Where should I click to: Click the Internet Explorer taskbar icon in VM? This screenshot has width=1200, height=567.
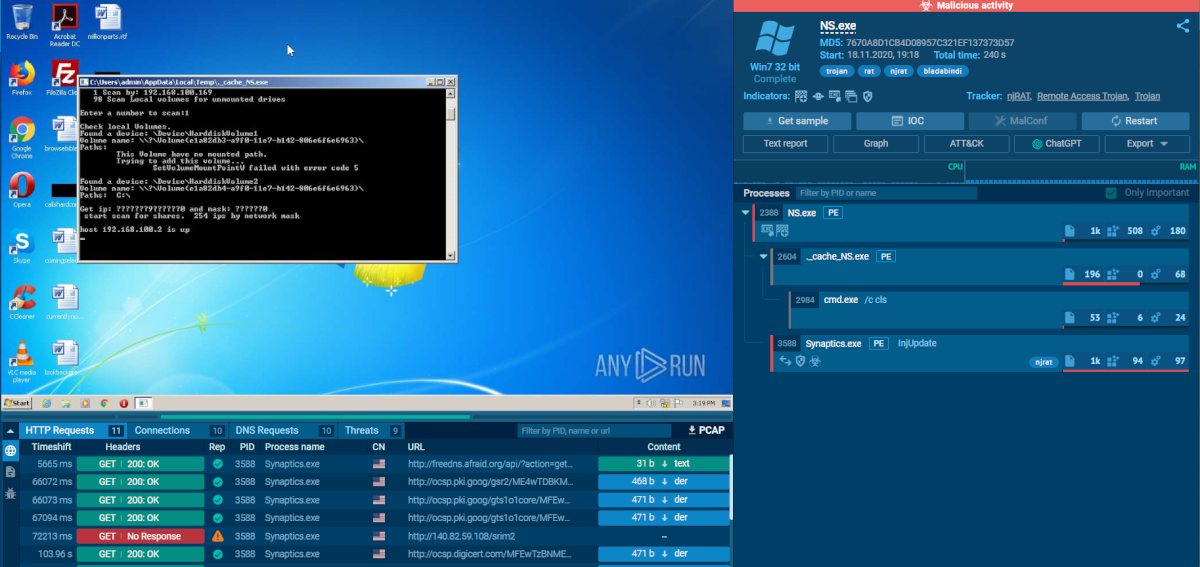pos(47,402)
